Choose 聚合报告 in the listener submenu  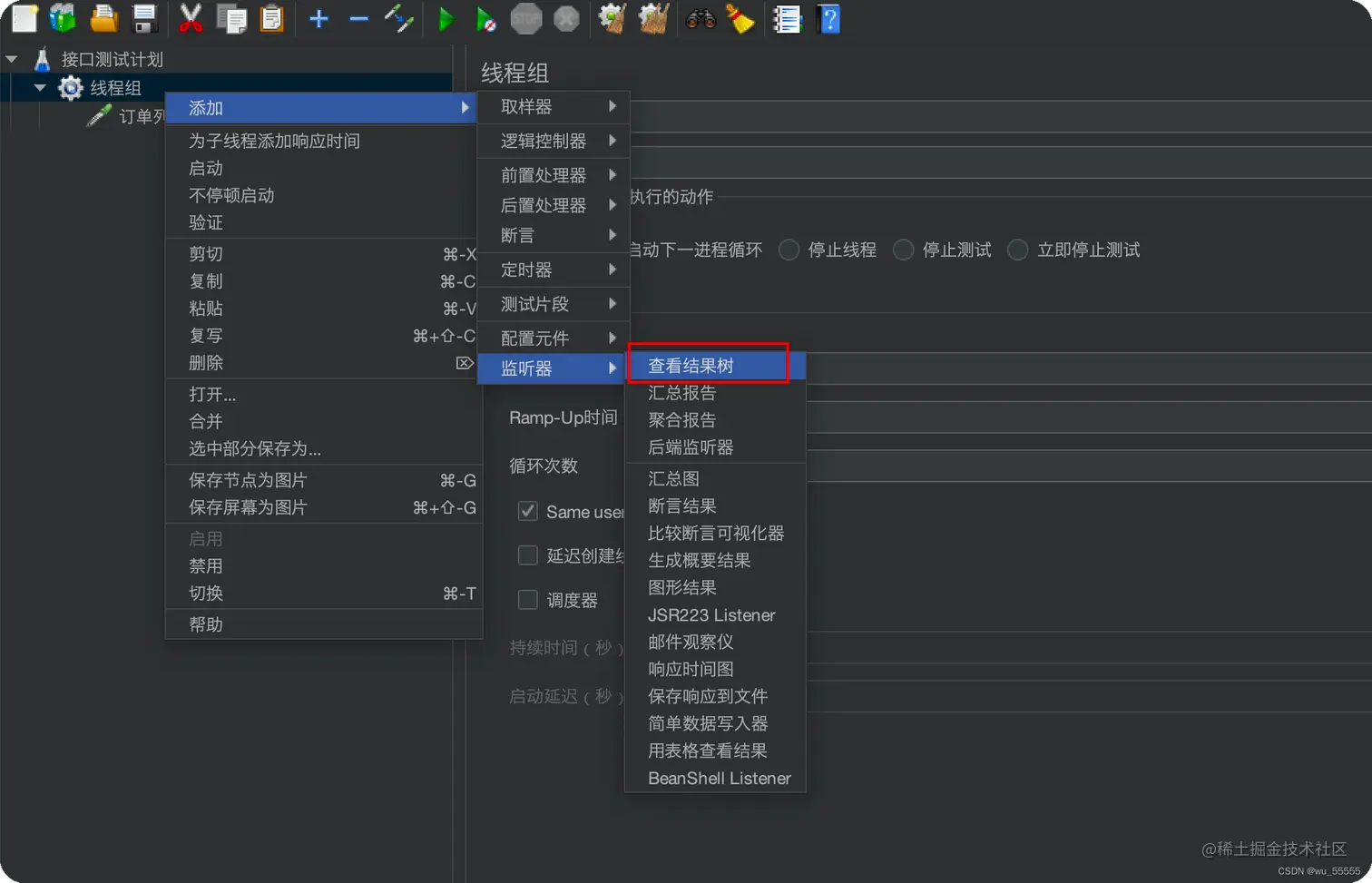click(x=682, y=419)
